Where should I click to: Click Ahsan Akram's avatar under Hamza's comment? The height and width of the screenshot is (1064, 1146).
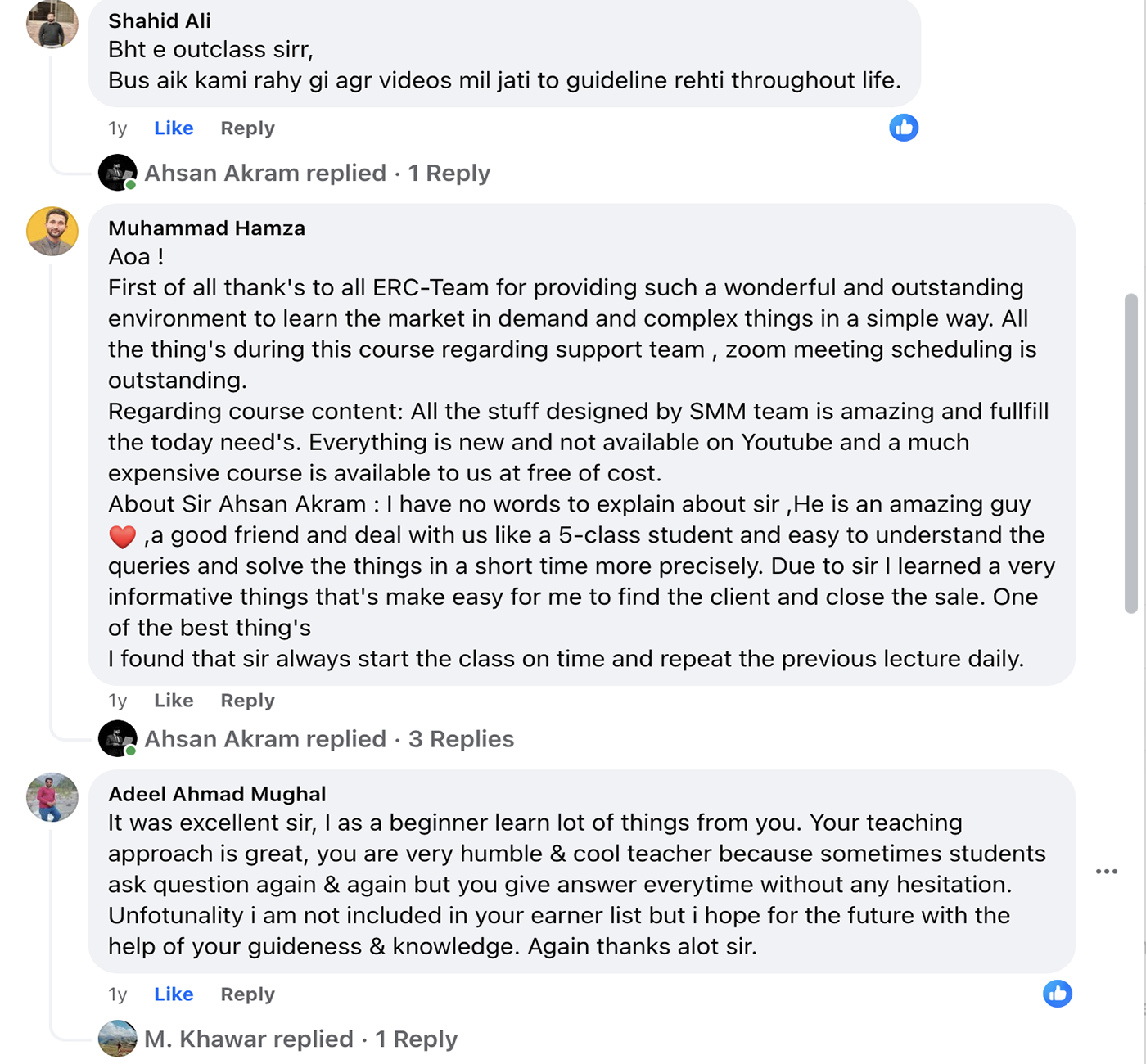pos(118,739)
